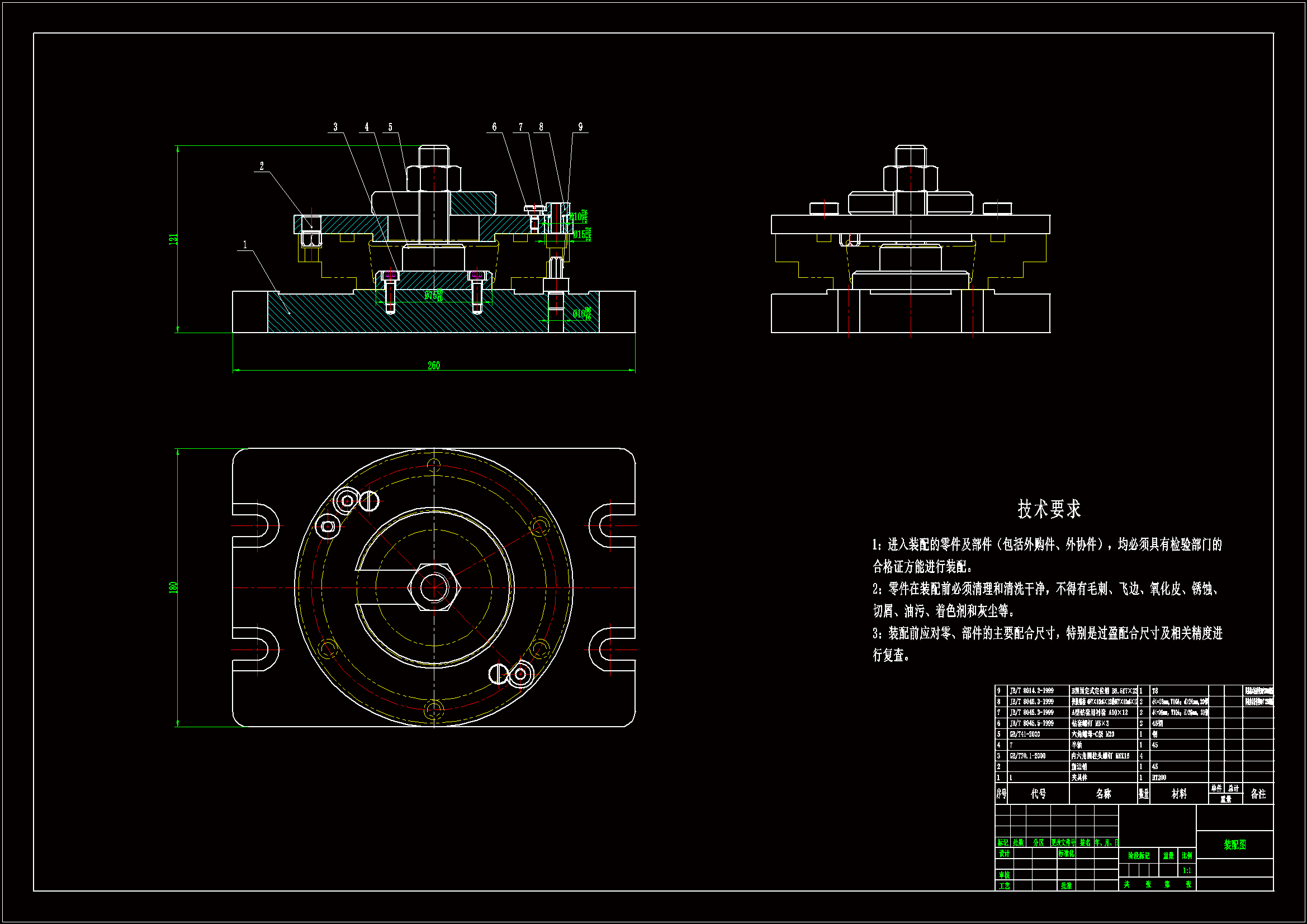Click the '备注' parts list header
The image size is (1307, 924).
[1258, 794]
